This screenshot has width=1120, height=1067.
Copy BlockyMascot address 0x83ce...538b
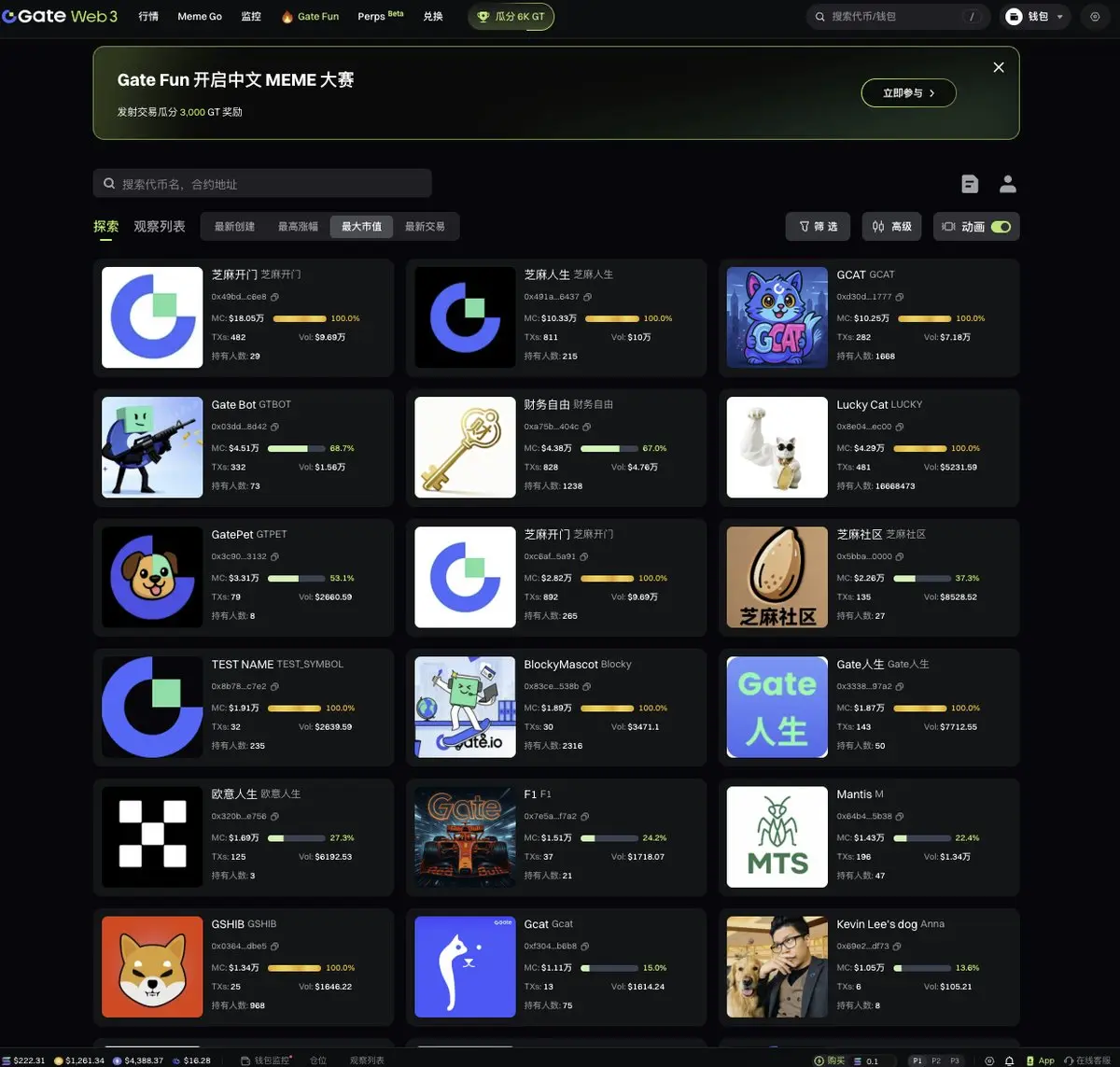pyautogui.click(x=587, y=686)
